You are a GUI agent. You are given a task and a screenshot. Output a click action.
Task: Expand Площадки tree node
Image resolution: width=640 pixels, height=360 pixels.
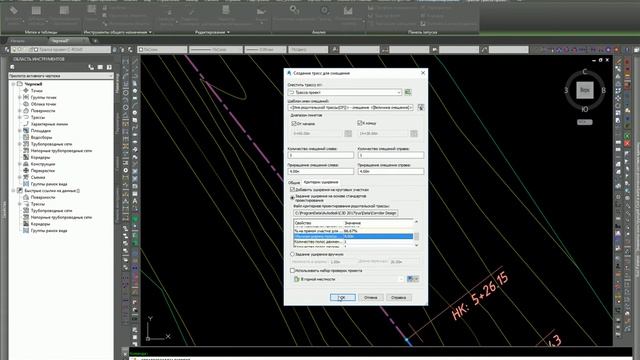(x=20, y=131)
